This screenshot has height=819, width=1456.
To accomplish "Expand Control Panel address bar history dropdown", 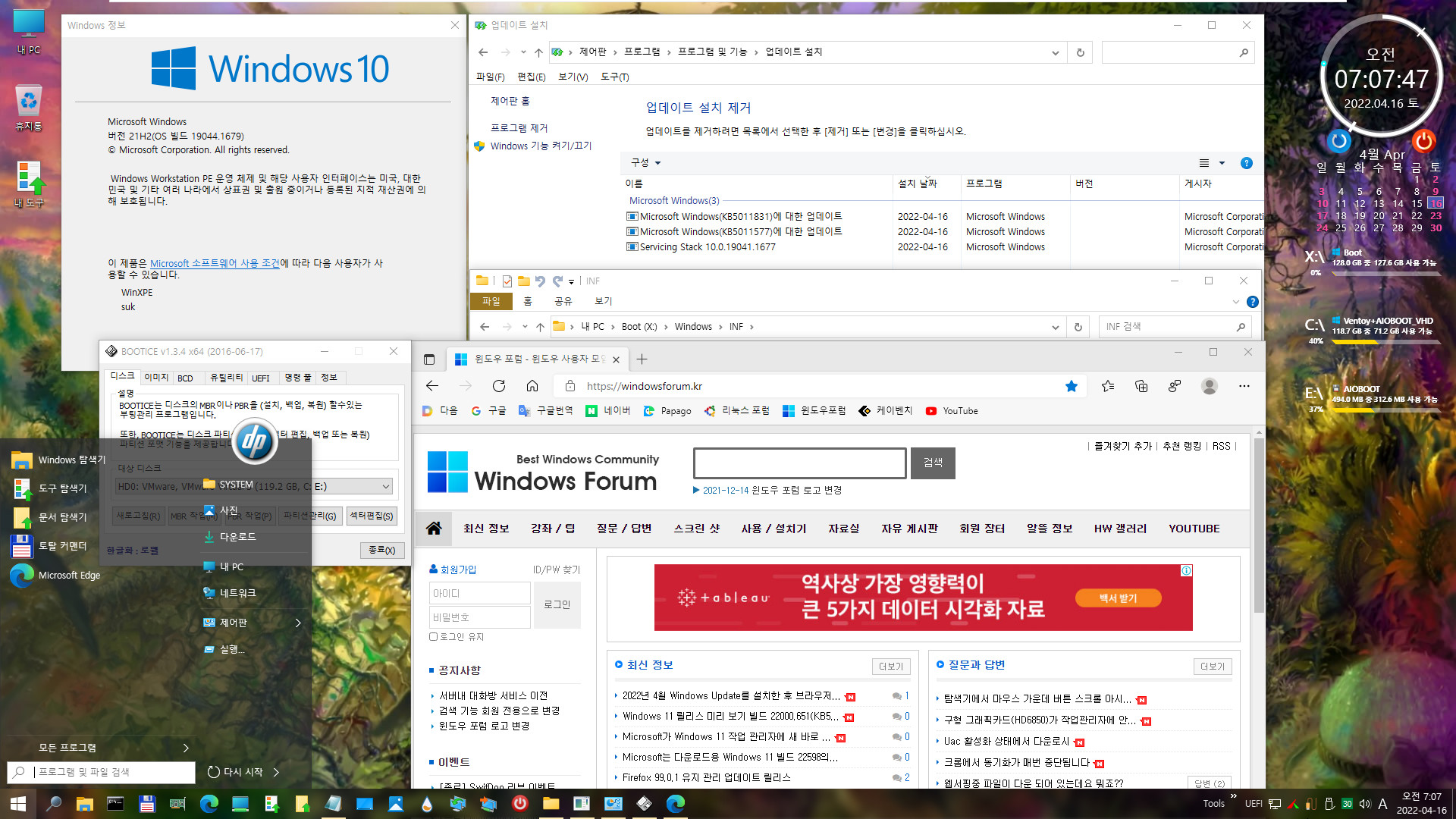I will coord(1055,52).
